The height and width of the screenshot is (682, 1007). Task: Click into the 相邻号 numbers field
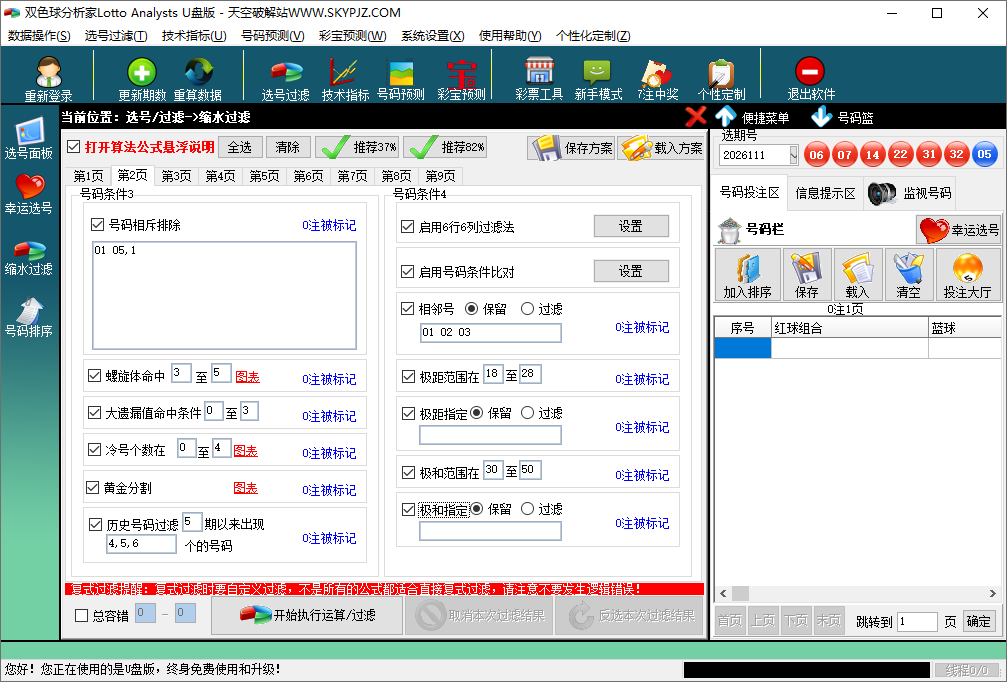tap(491, 332)
